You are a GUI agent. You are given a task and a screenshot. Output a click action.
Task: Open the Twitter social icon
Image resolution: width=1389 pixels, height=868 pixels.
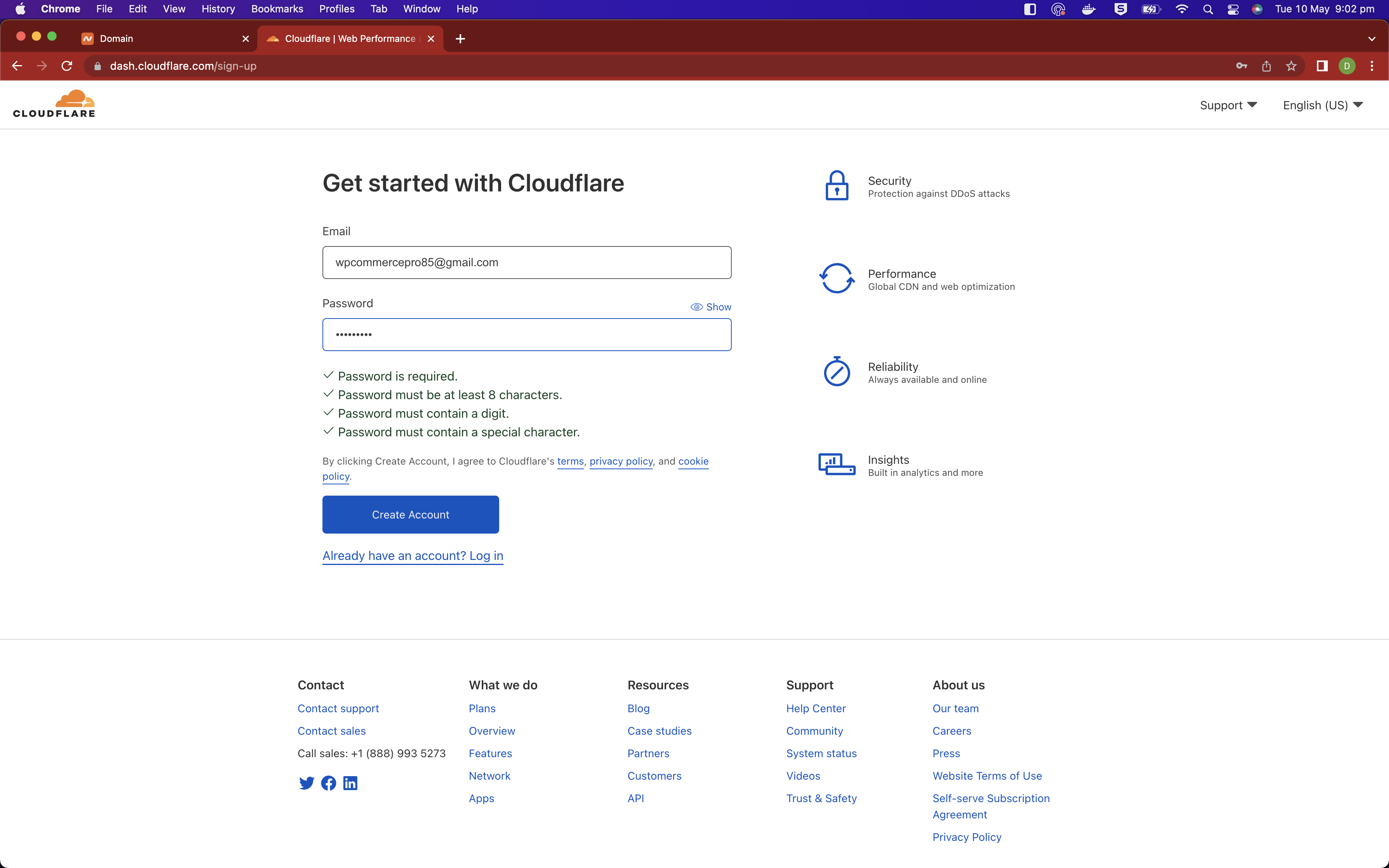click(307, 783)
